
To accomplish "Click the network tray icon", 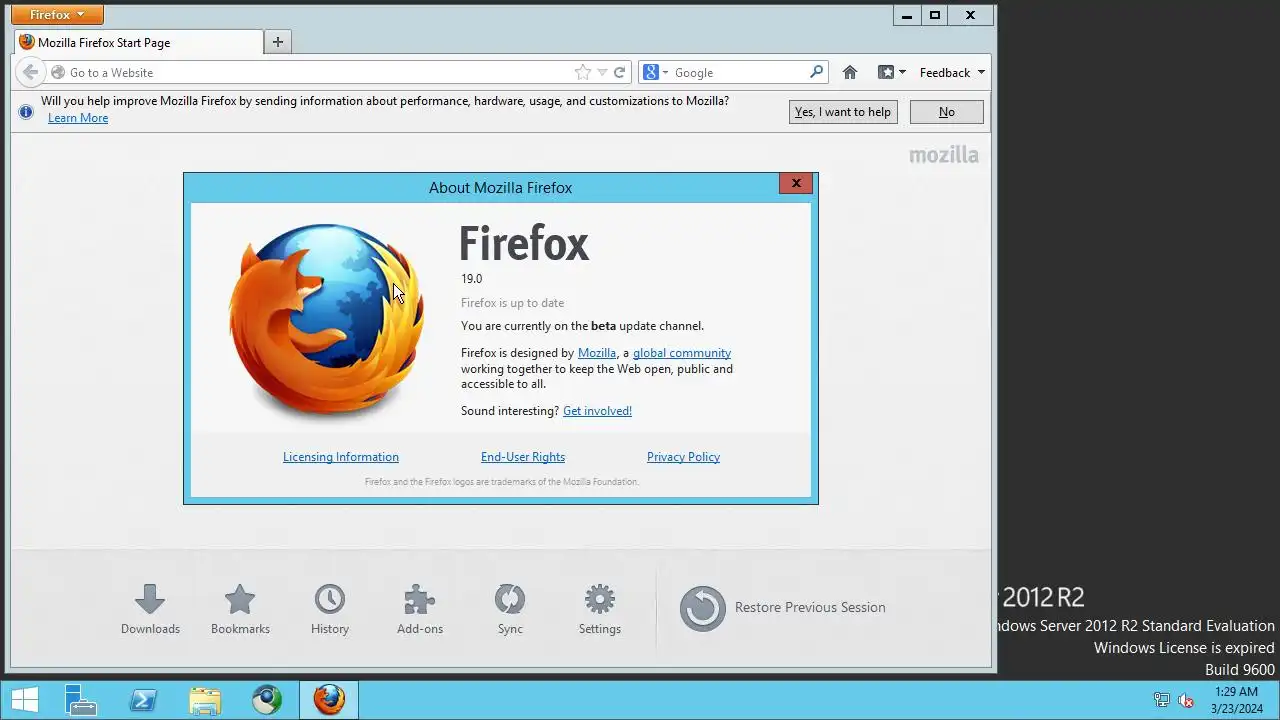I will [x=1162, y=700].
